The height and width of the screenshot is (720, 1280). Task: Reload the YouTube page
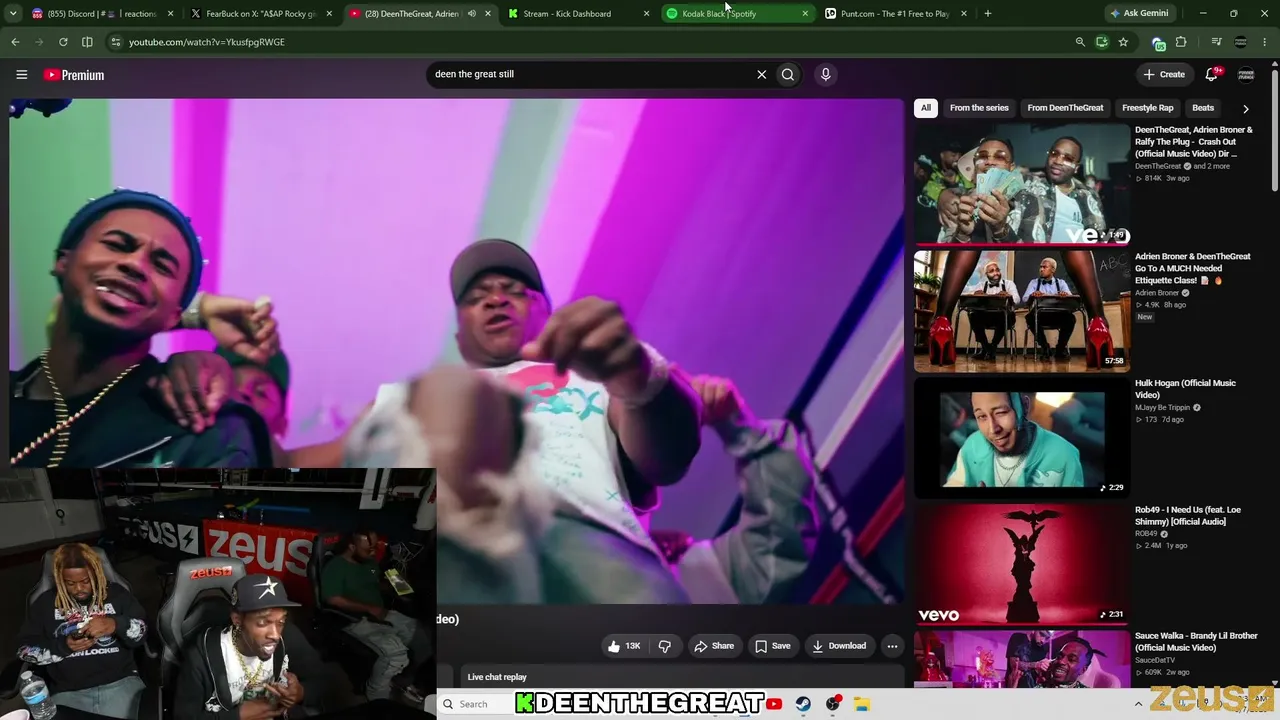pos(63,42)
